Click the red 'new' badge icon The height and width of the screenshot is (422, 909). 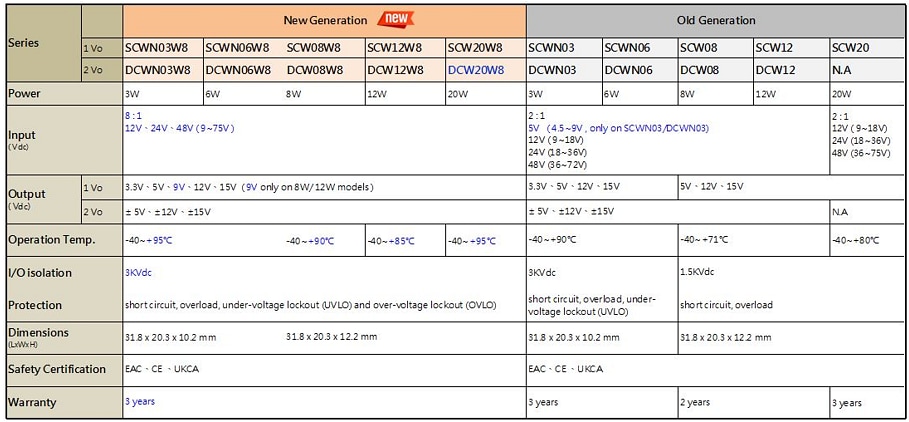pyautogui.click(x=397, y=20)
